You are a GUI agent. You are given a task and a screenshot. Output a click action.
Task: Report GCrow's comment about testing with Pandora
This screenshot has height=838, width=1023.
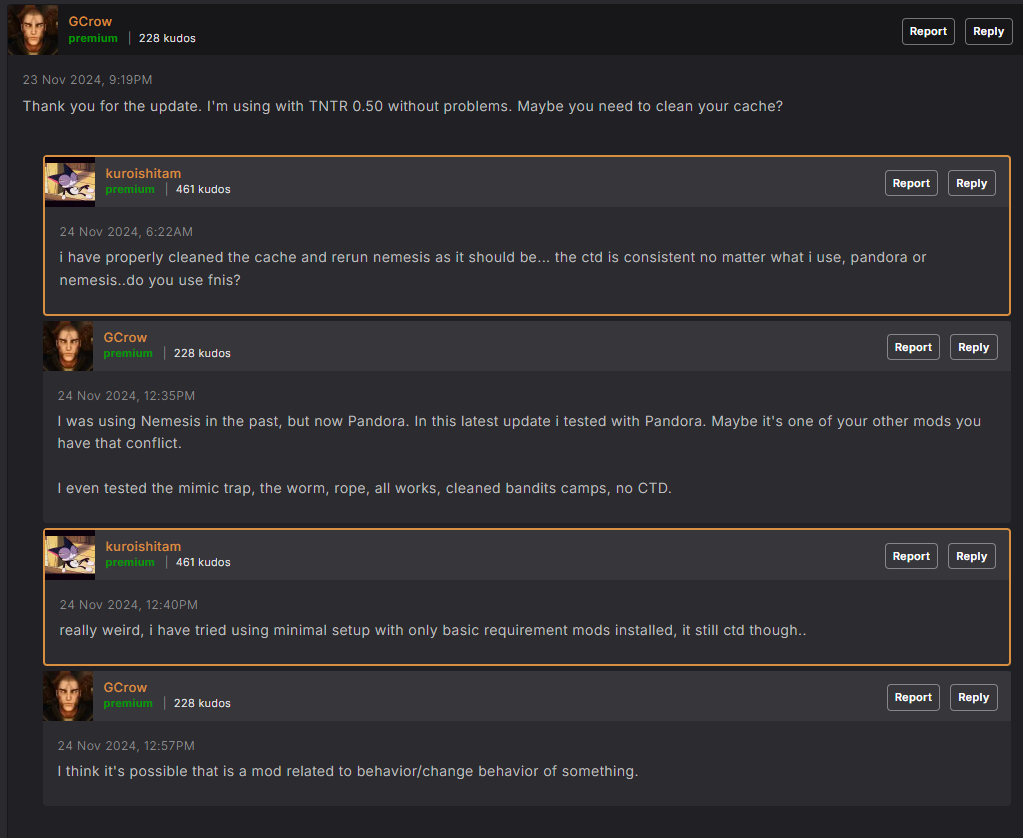[x=913, y=347]
